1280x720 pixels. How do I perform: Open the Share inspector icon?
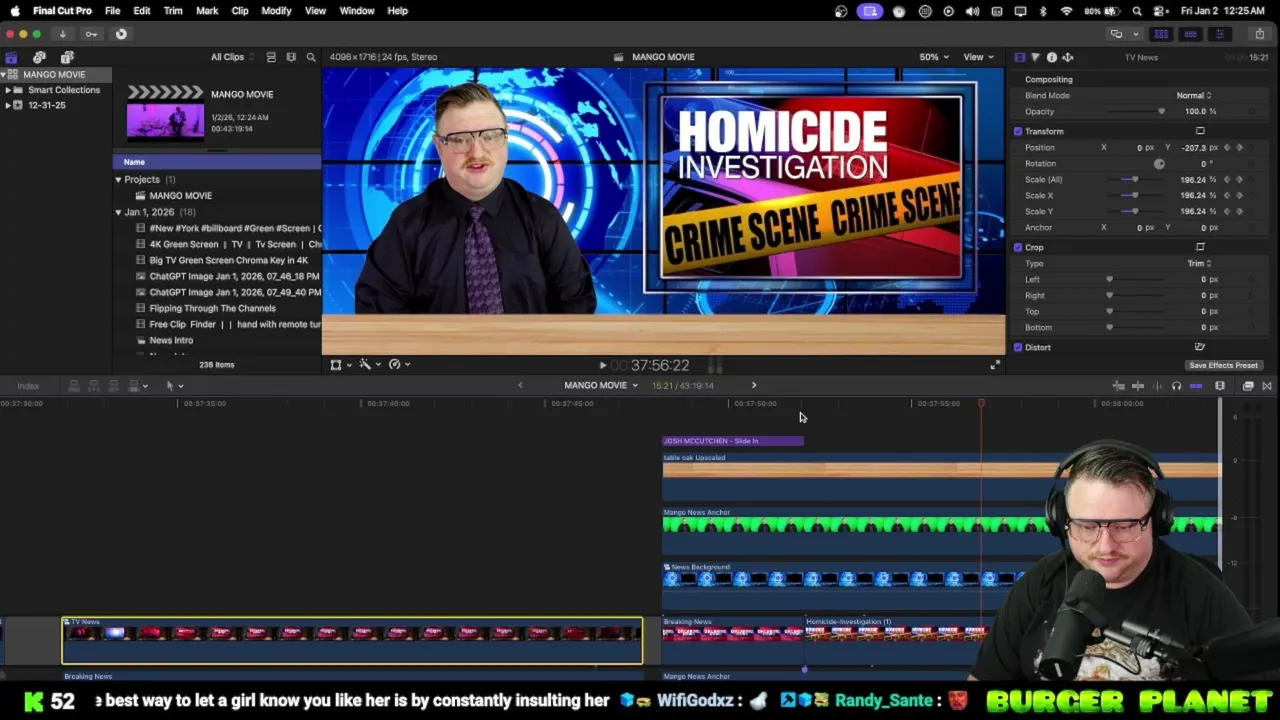click(1067, 57)
